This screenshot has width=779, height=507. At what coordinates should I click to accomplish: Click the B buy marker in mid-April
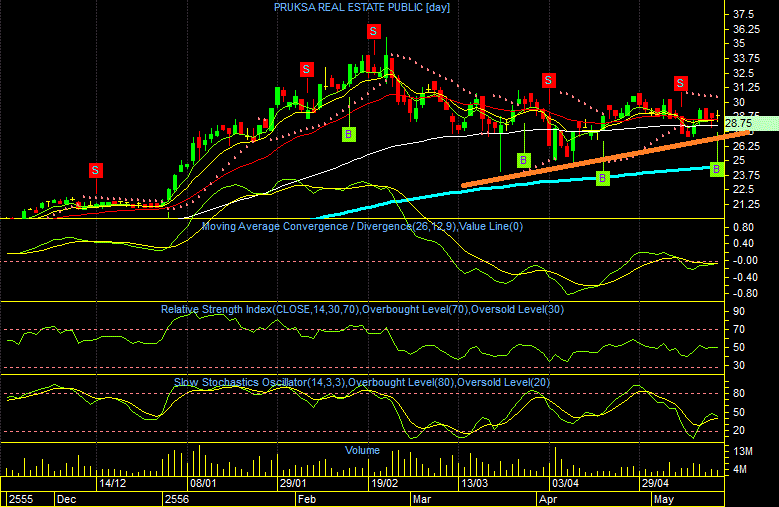[603, 178]
